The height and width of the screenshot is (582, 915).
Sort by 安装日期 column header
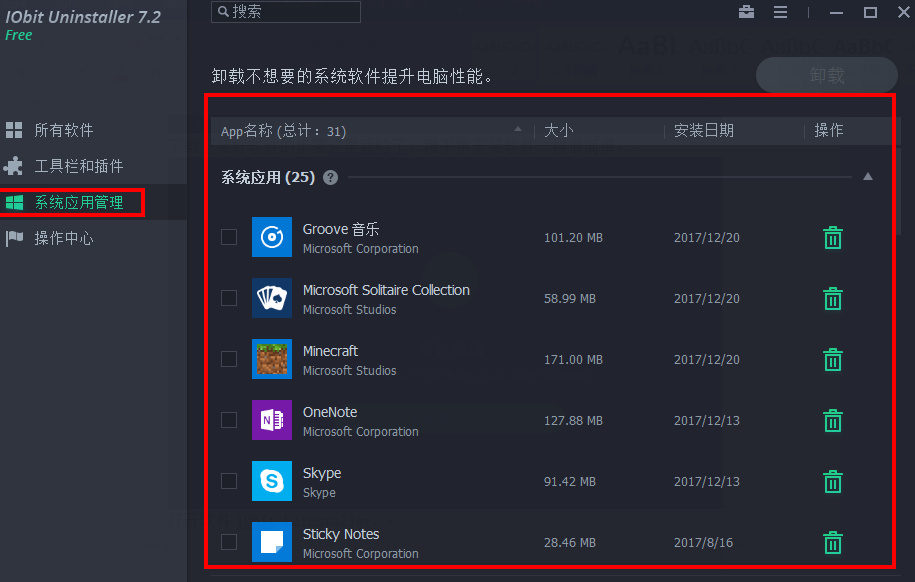(x=704, y=130)
